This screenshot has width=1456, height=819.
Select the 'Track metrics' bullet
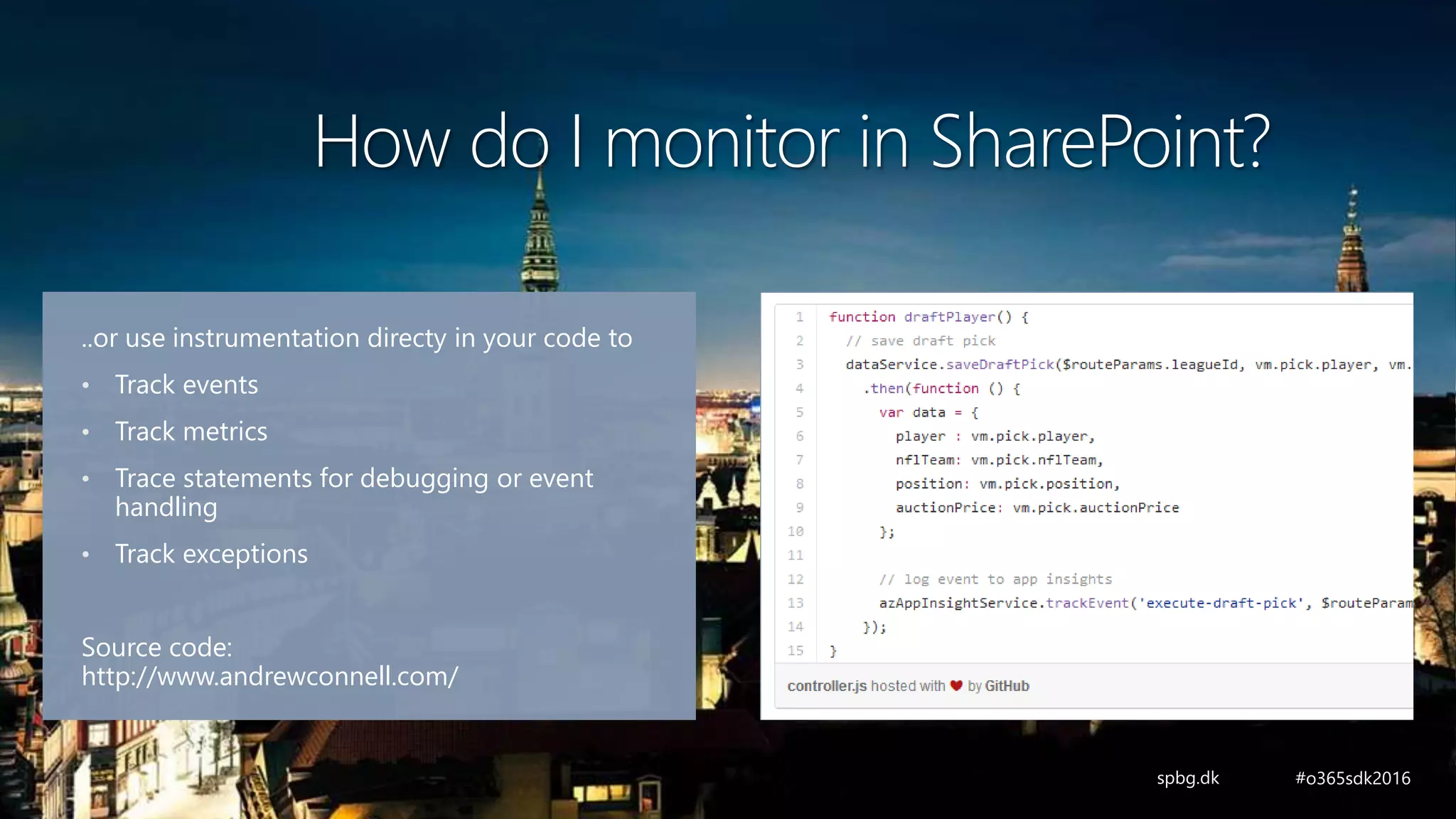point(191,432)
